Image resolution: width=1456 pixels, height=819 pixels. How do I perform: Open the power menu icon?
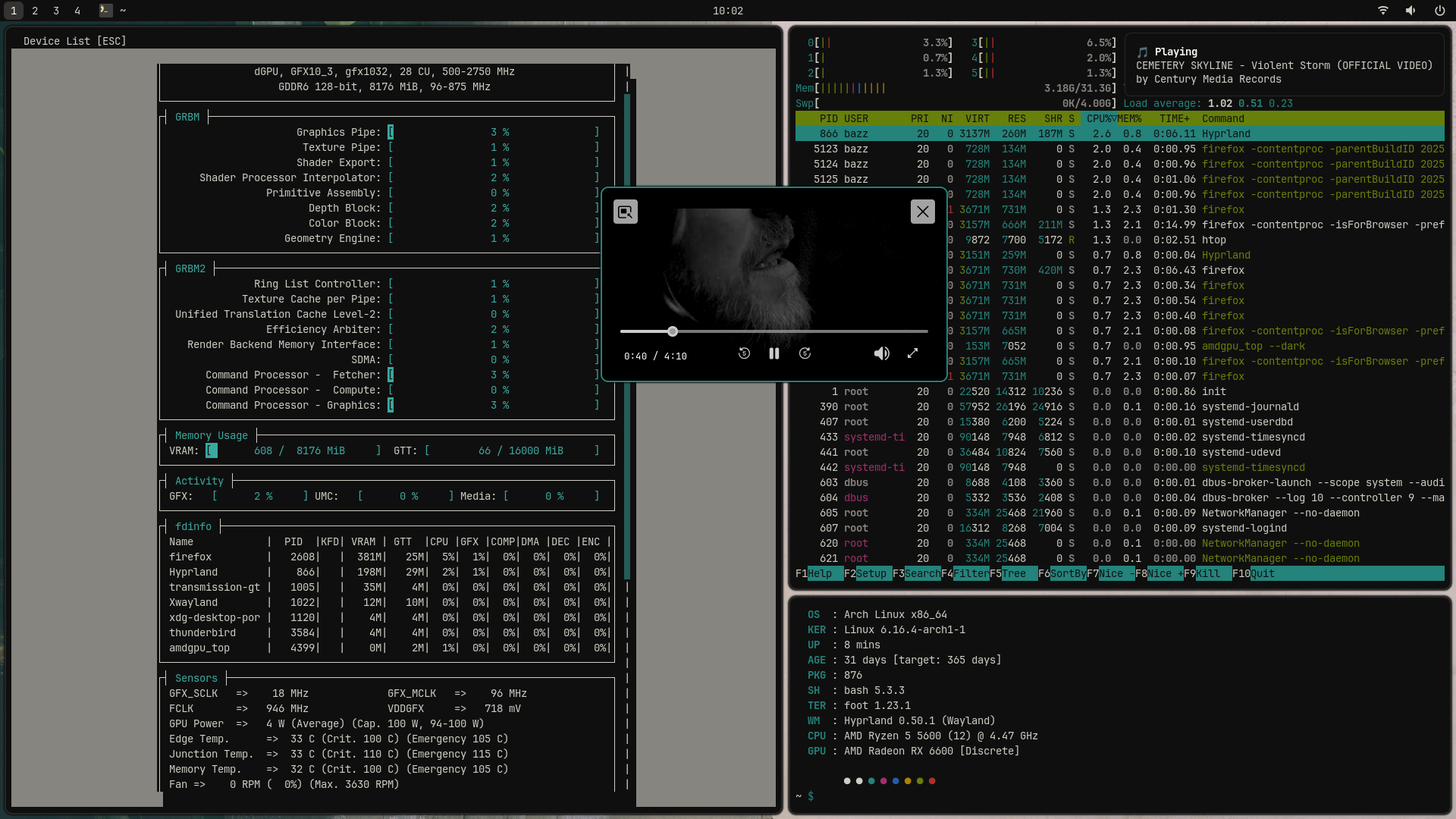[1439, 11]
